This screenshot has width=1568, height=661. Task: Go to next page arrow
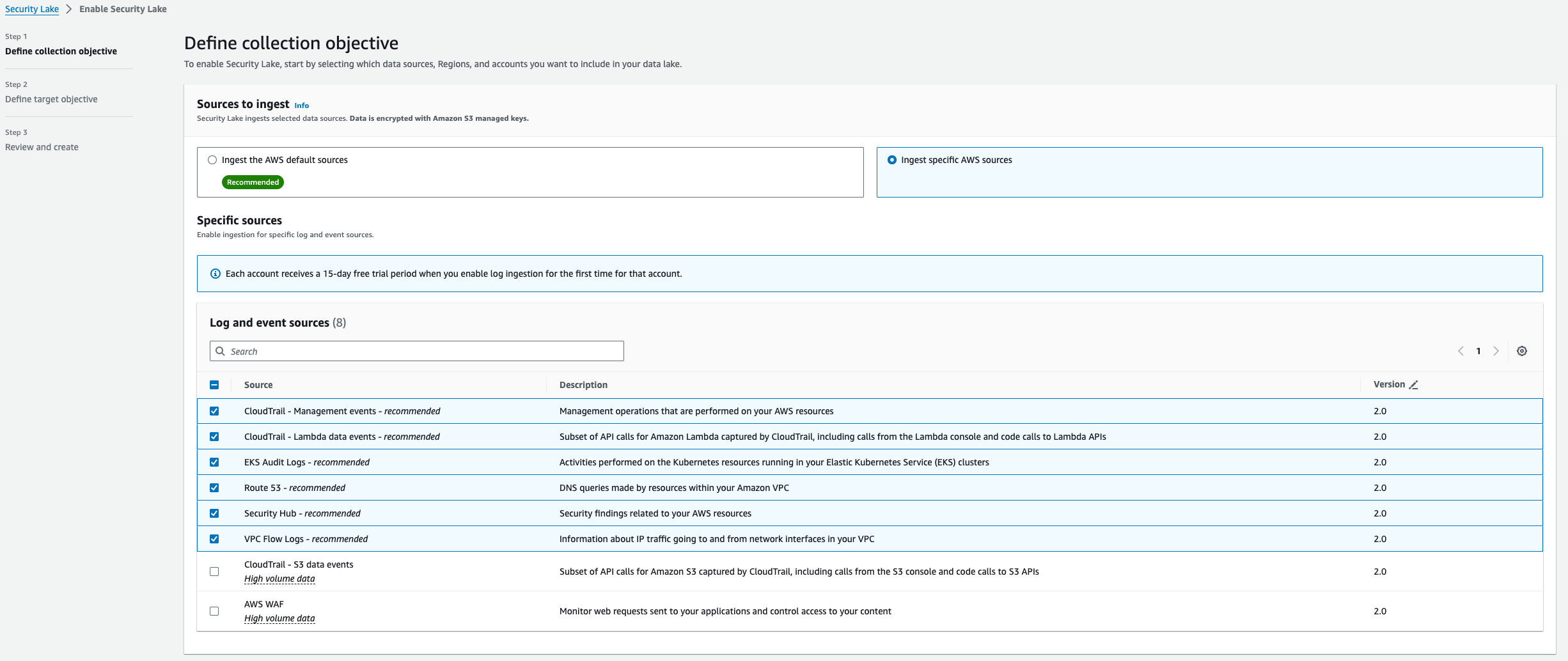(1496, 351)
